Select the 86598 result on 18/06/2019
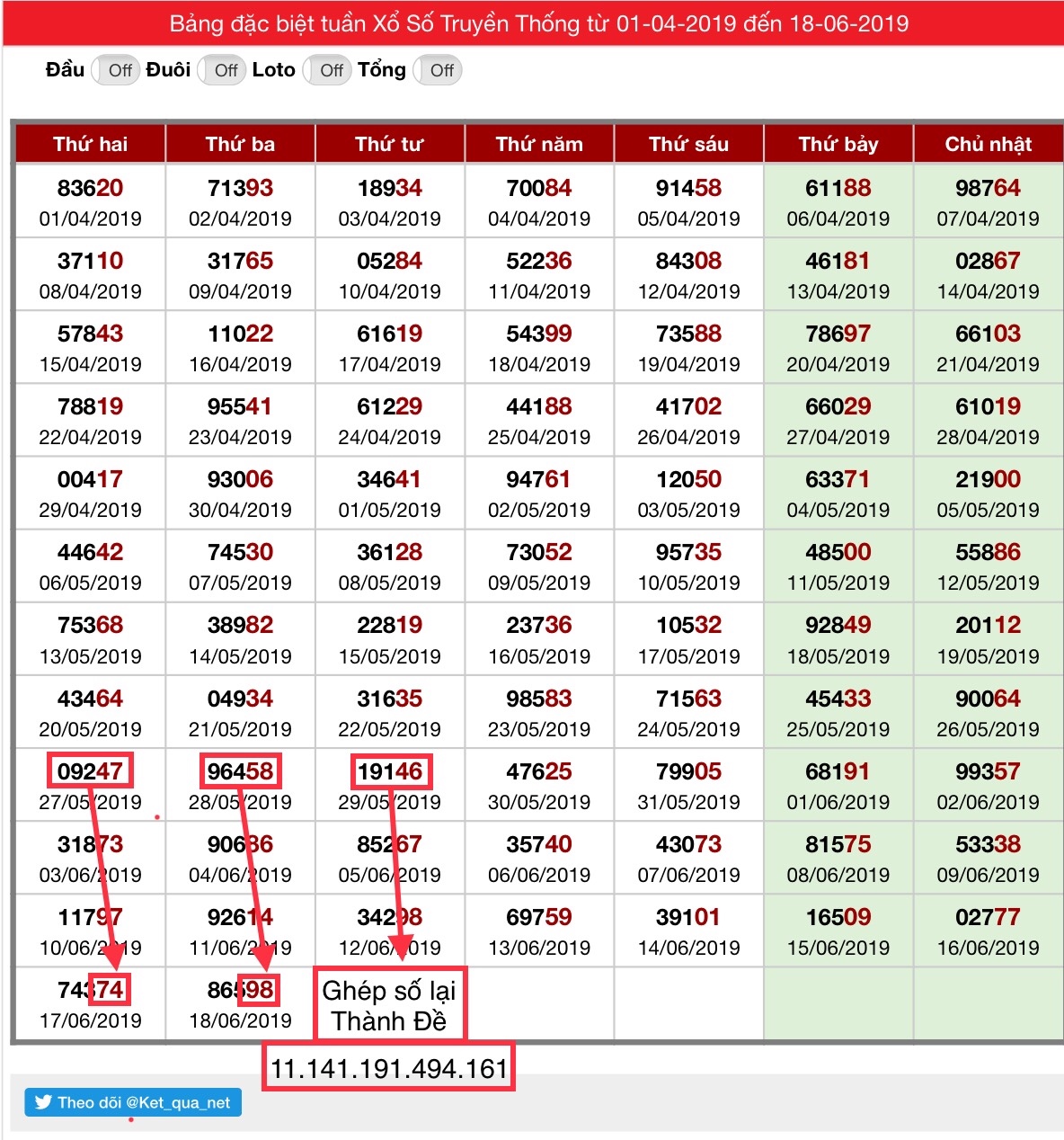The image size is (1064, 1140). [240, 990]
